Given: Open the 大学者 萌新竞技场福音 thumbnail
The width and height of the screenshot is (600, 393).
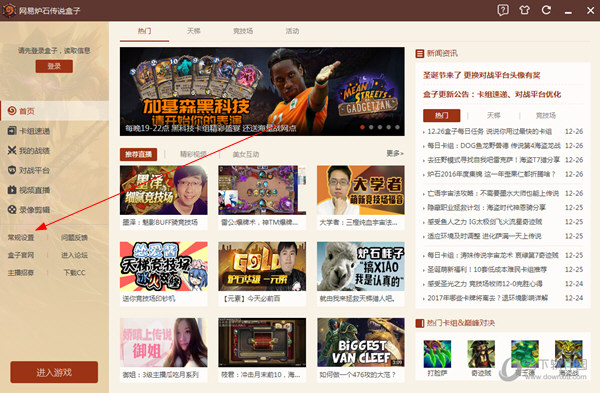Looking at the screenshot, I should point(360,190).
